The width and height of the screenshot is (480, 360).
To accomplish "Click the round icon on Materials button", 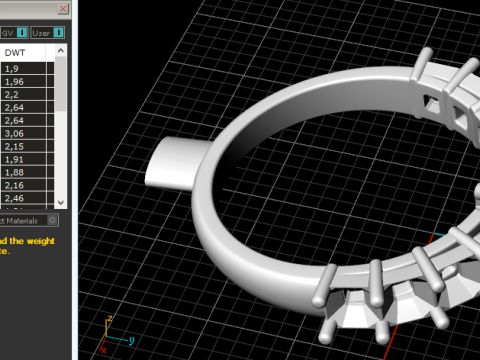I will 52,220.
